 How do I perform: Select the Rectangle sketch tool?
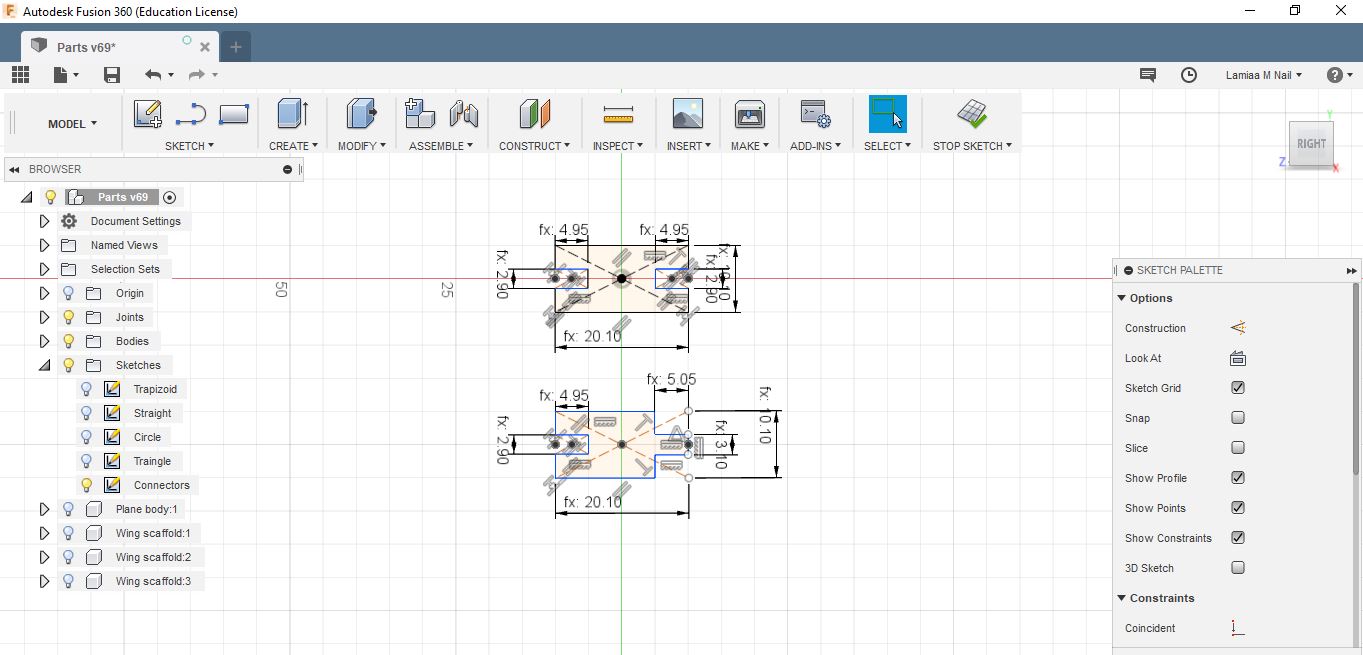(x=233, y=114)
